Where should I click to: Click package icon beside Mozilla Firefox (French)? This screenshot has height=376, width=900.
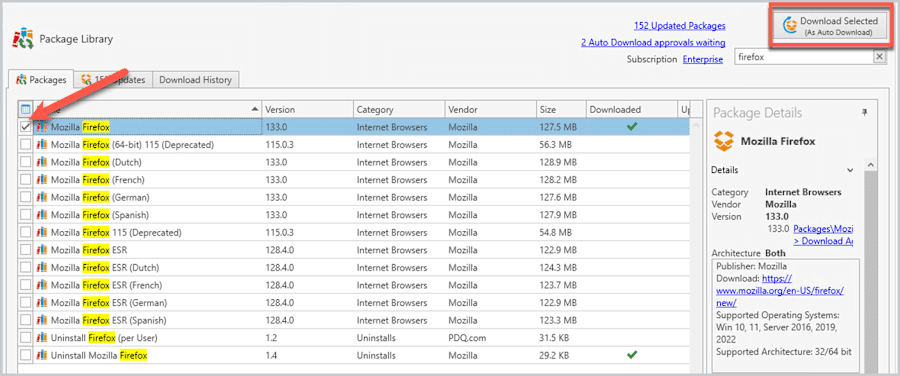pos(41,180)
